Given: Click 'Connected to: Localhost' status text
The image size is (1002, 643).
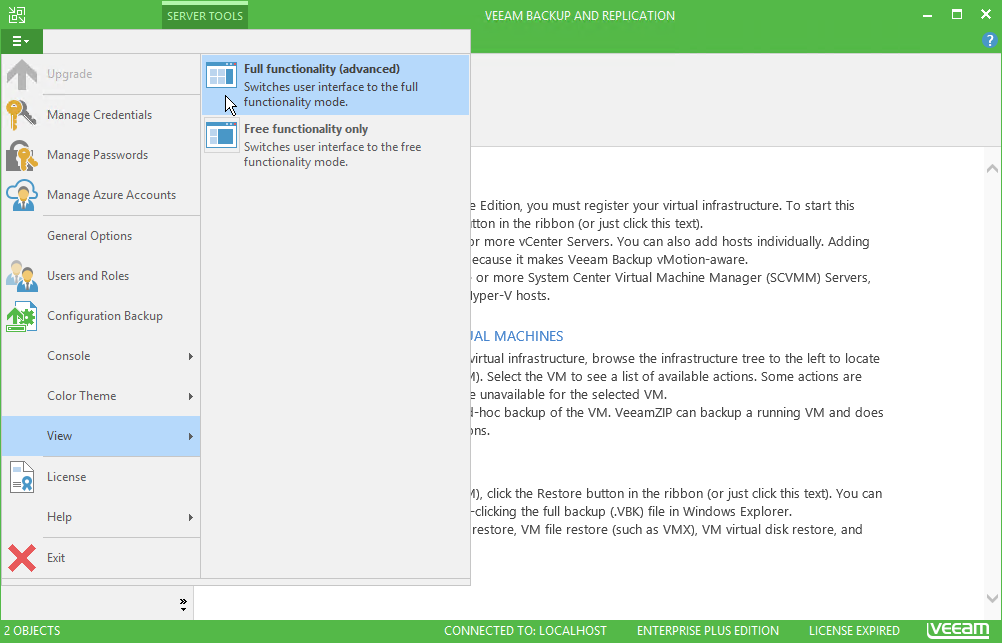Looking at the screenshot, I should point(525,631).
